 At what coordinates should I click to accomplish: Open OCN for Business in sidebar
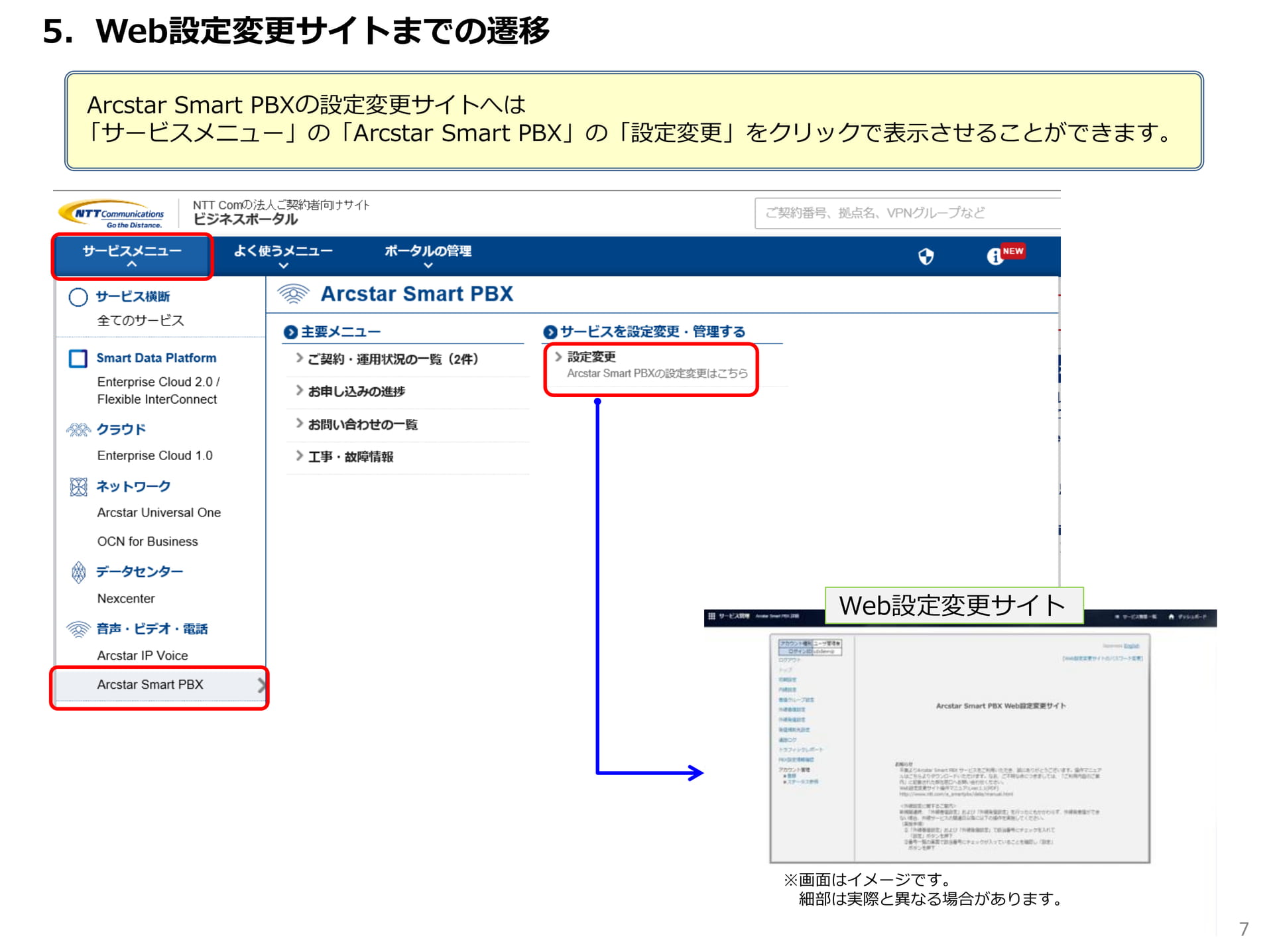[x=147, y=542]
